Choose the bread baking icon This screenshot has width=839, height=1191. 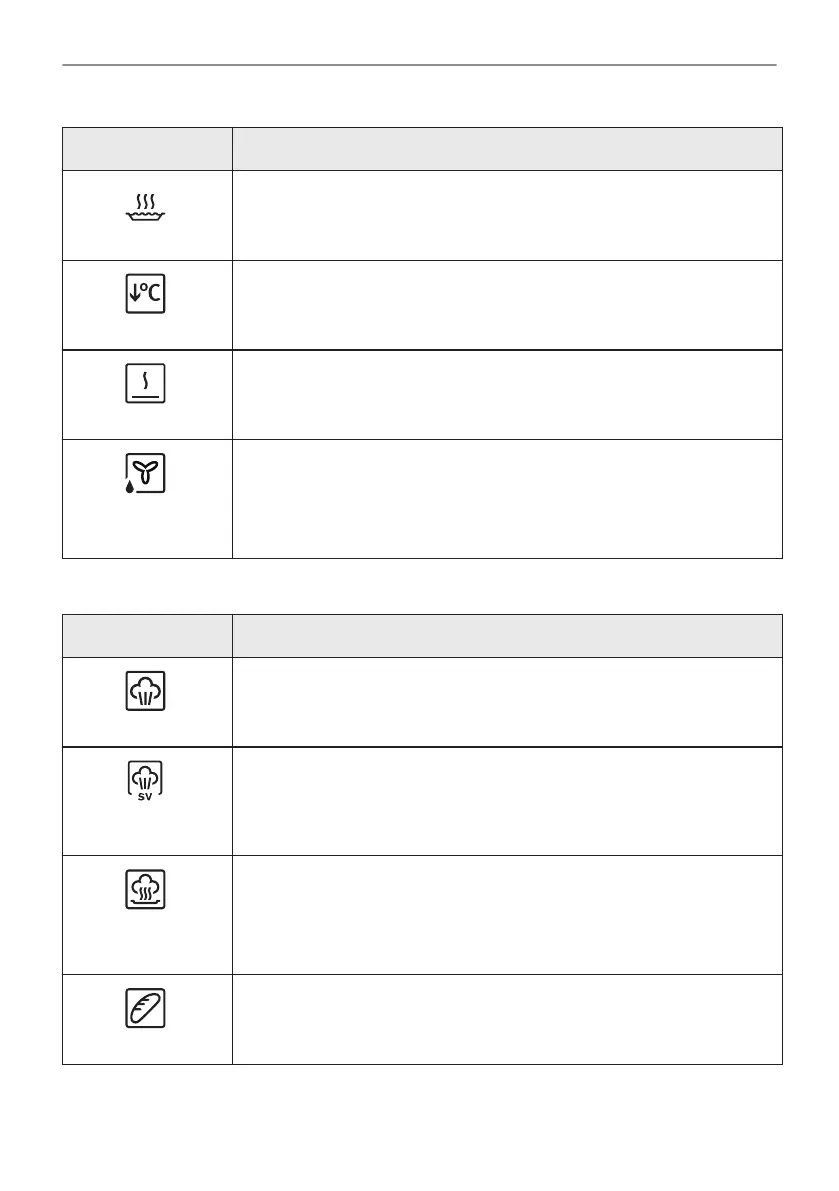click(146, 1008)
